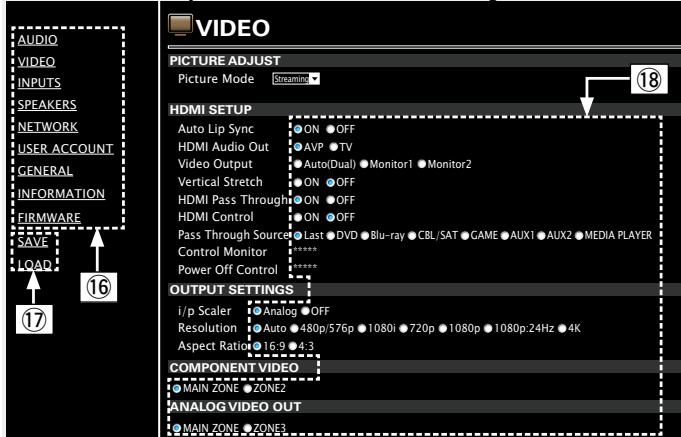Turn HDMI Control OFF
Viewport: 681px width, 437px height.
pos(331,217)
